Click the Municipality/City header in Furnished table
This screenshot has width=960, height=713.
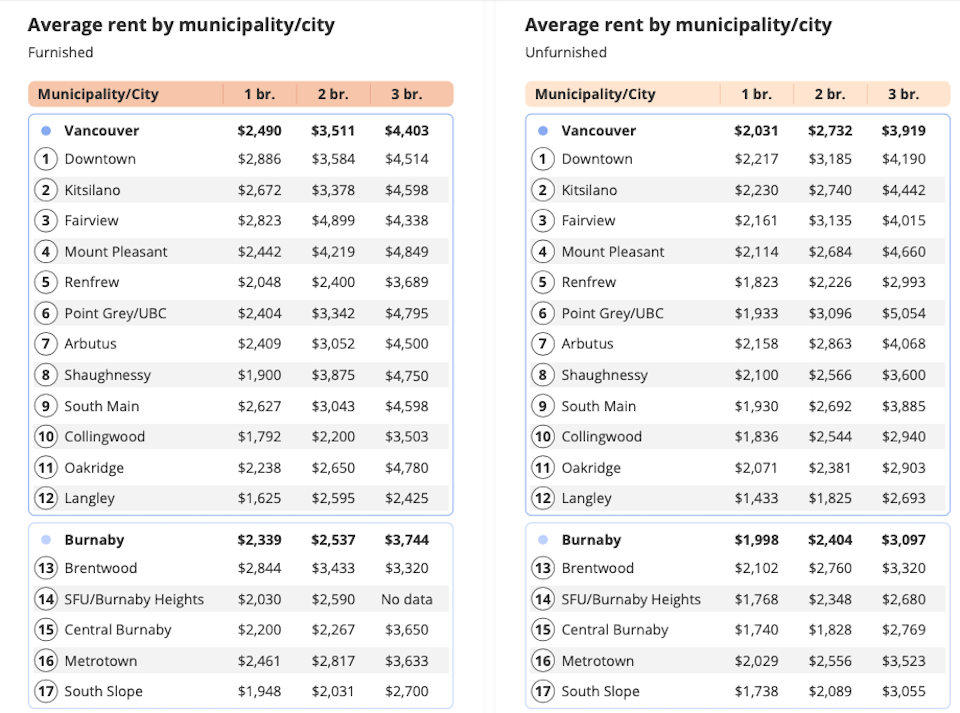pyautogui.click(x=98, y=94)
